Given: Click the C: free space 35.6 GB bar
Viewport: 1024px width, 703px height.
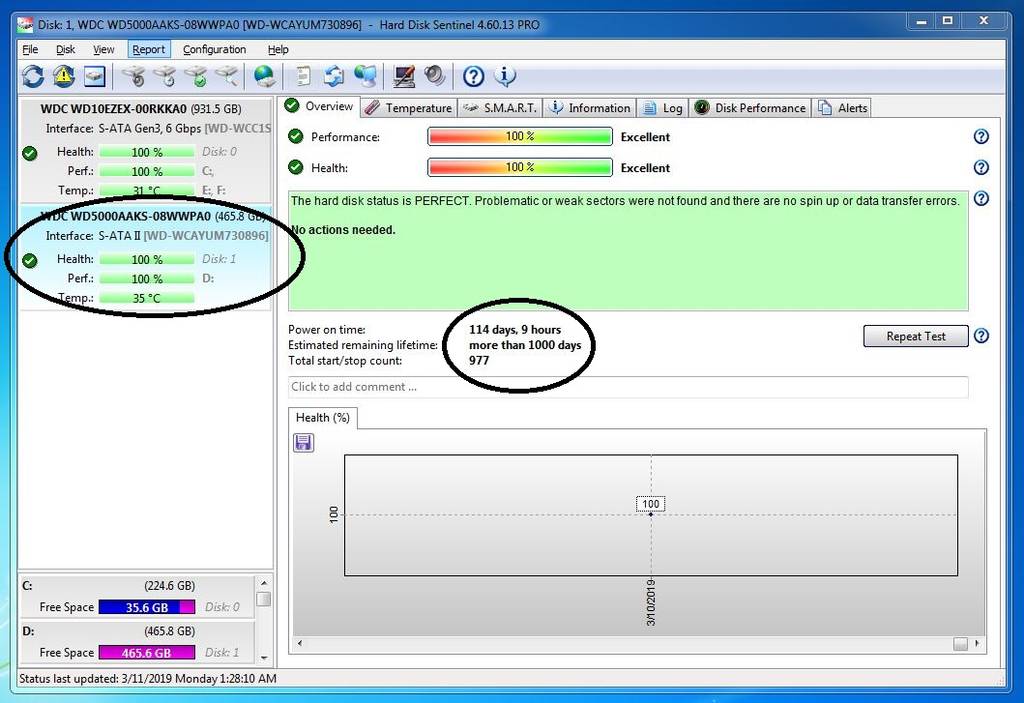Looking at the screenshot, I should pyautogui.click(x=147, y=607).
